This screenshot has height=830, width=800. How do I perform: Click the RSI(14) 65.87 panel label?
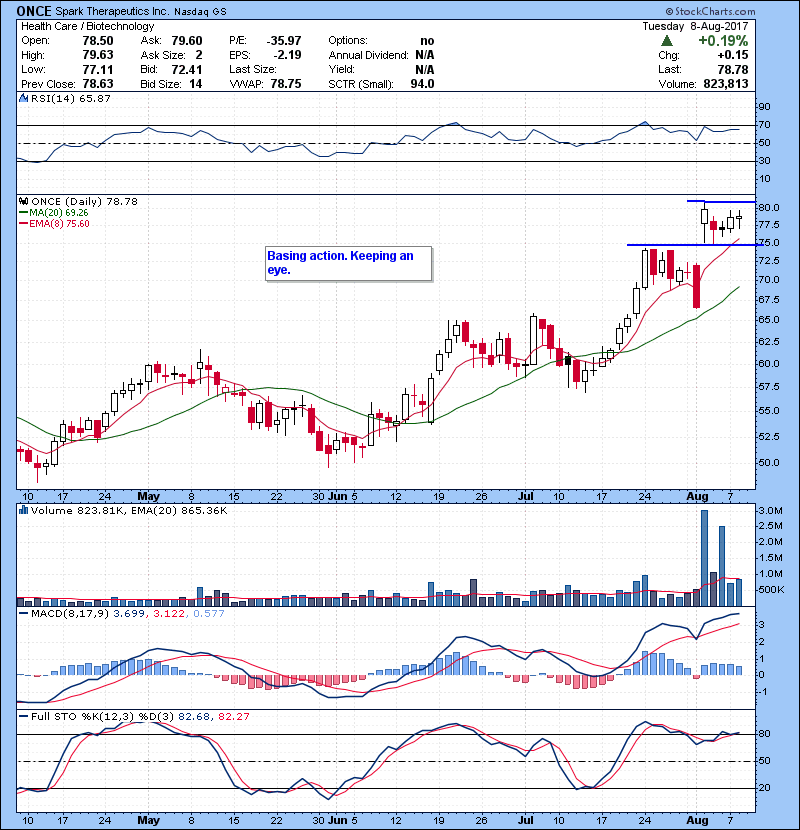tap(71, 98)
